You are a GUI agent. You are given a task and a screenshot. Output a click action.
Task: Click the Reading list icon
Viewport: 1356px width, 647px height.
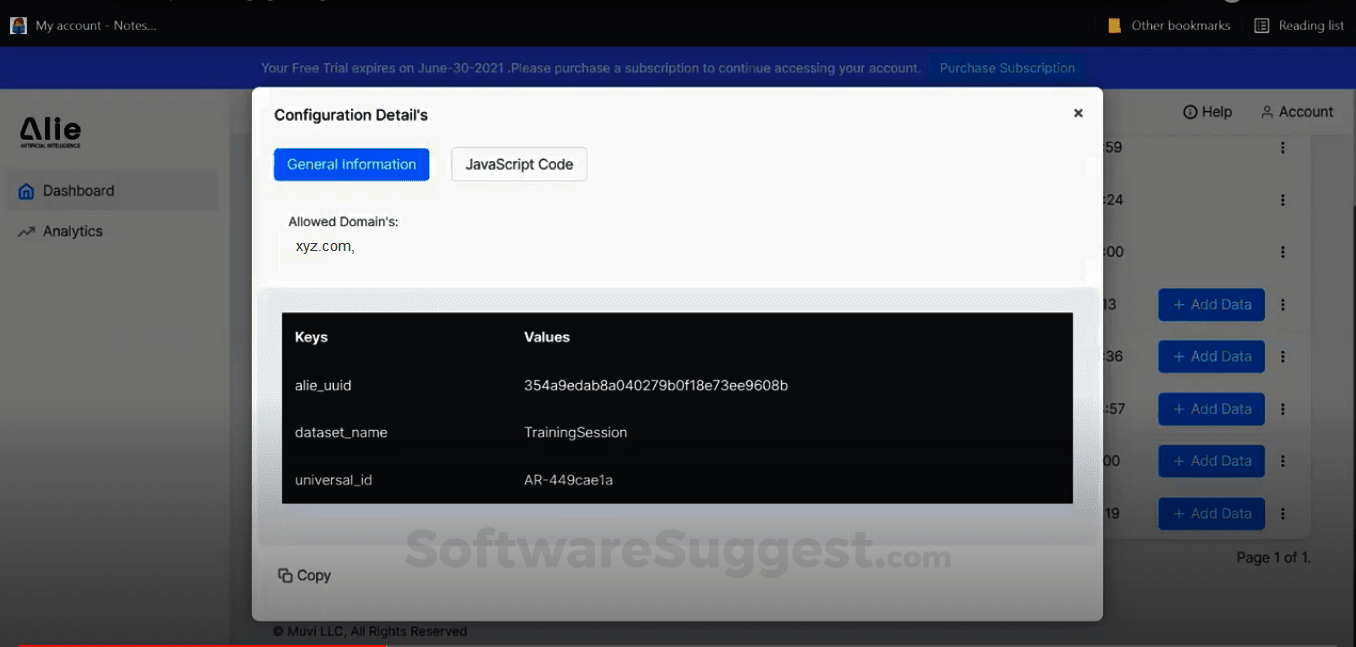click(1262, 25)
